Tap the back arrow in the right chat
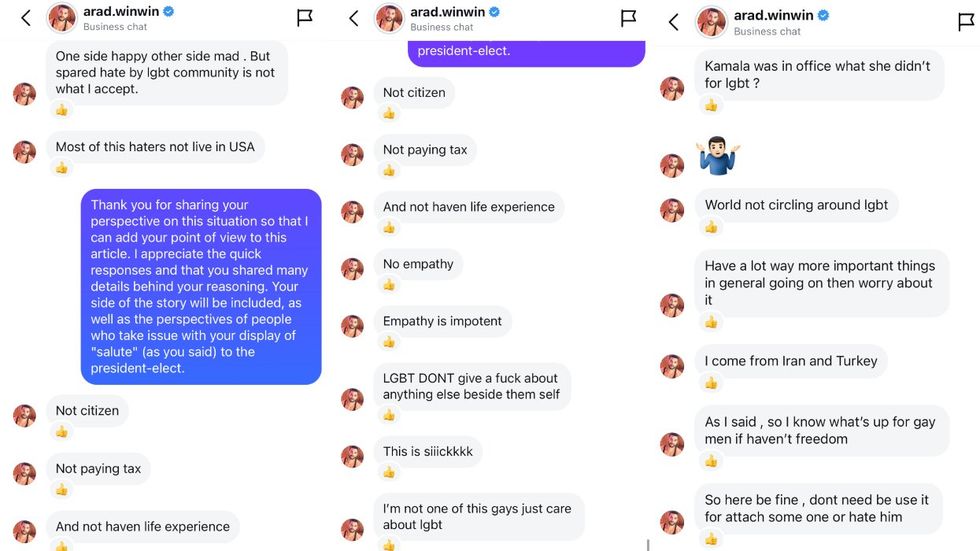Viewport: 980px width, 551px height. click(674, 21)
